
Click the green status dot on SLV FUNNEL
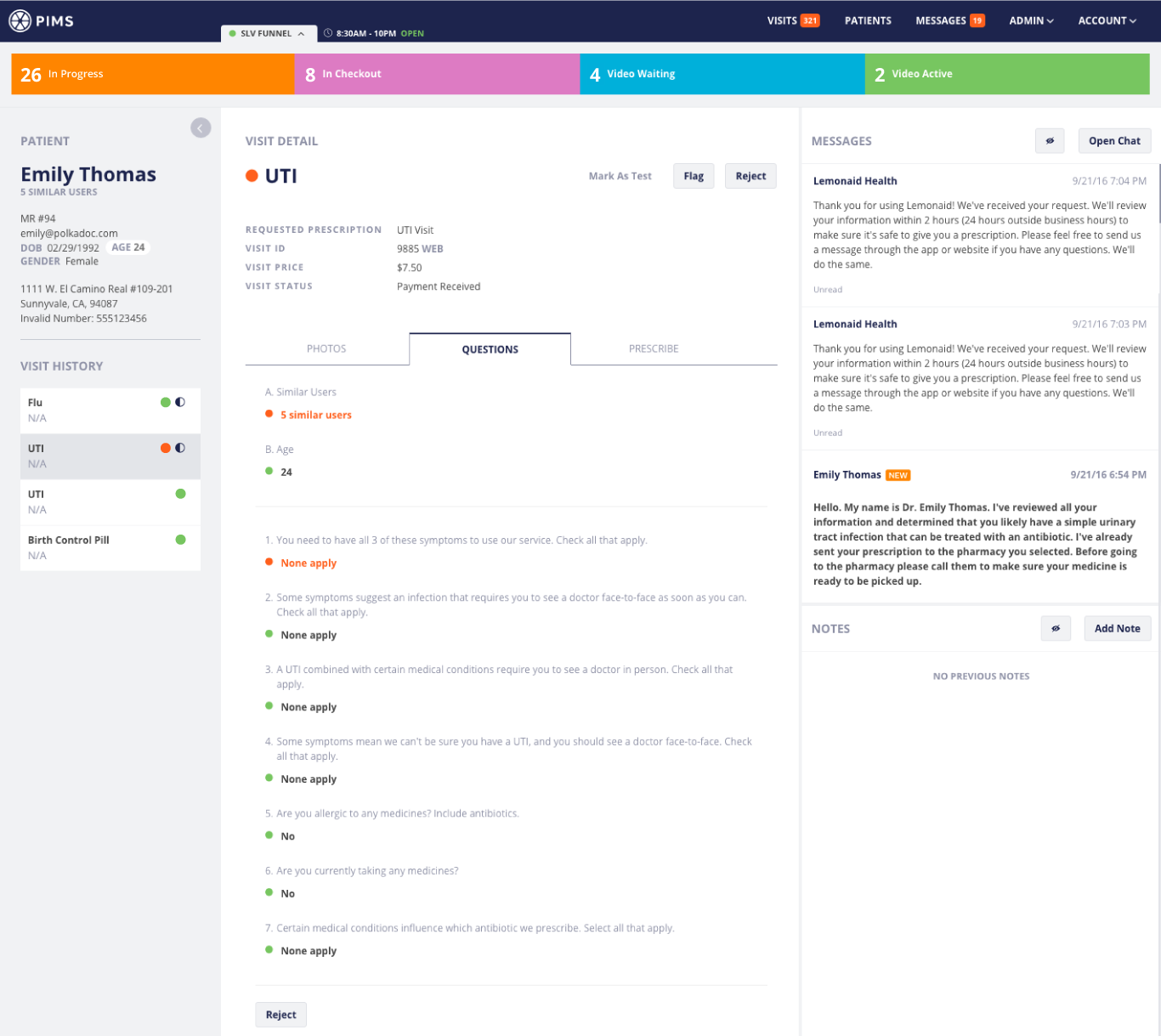232,35
